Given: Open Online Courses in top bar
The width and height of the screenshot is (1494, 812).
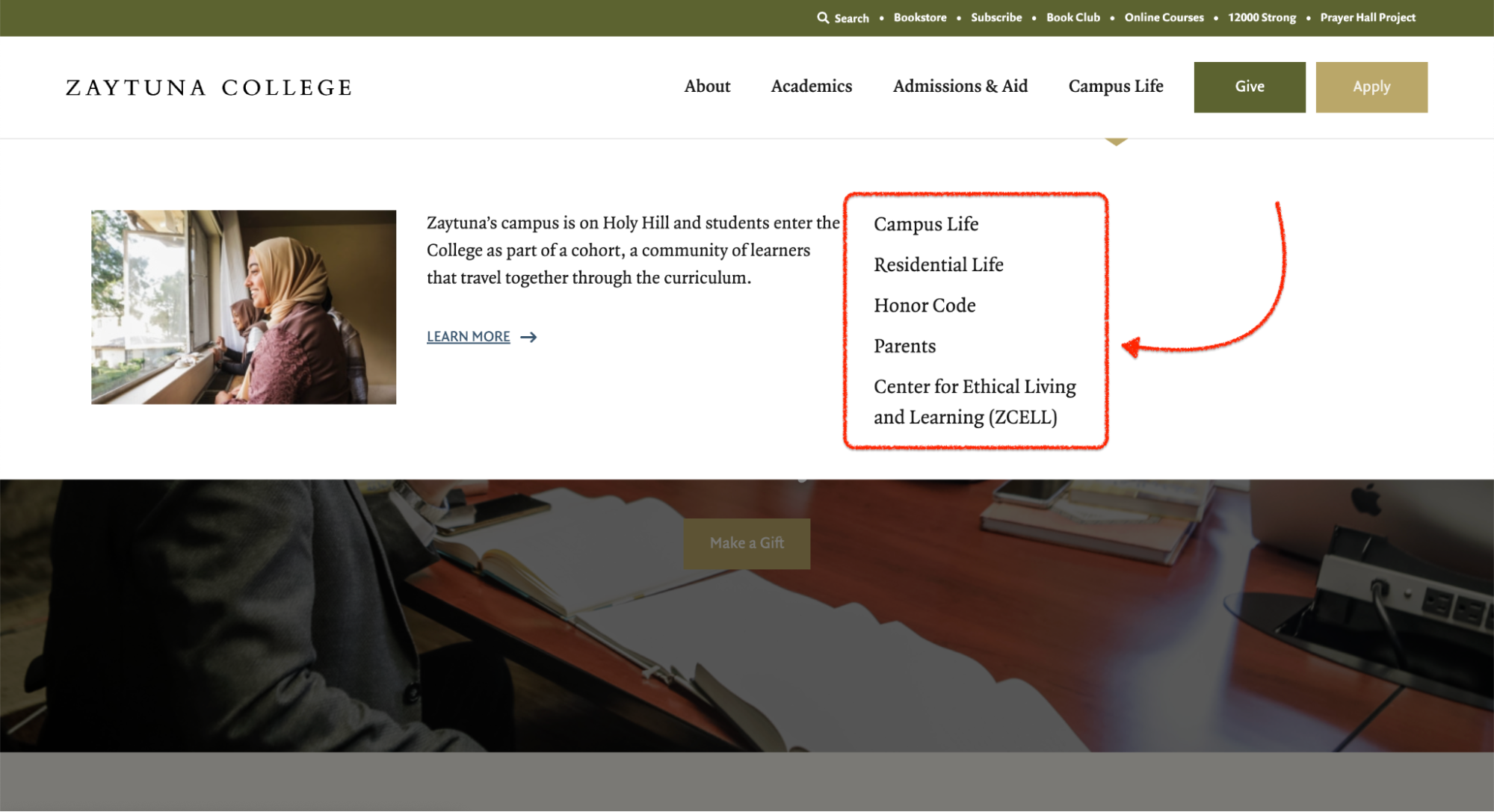Looking at the screenshot, I should [x=1164, y=17].
